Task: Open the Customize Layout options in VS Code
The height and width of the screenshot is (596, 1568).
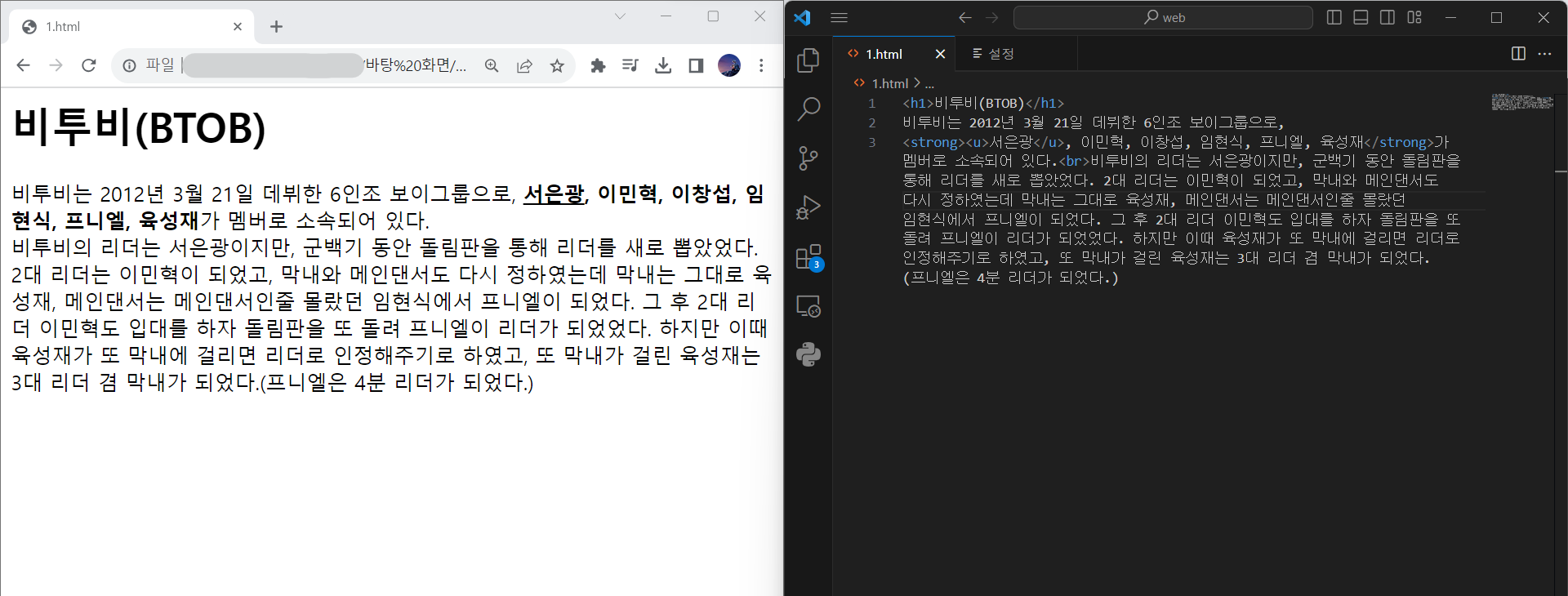Action: tap(1414, 17)
